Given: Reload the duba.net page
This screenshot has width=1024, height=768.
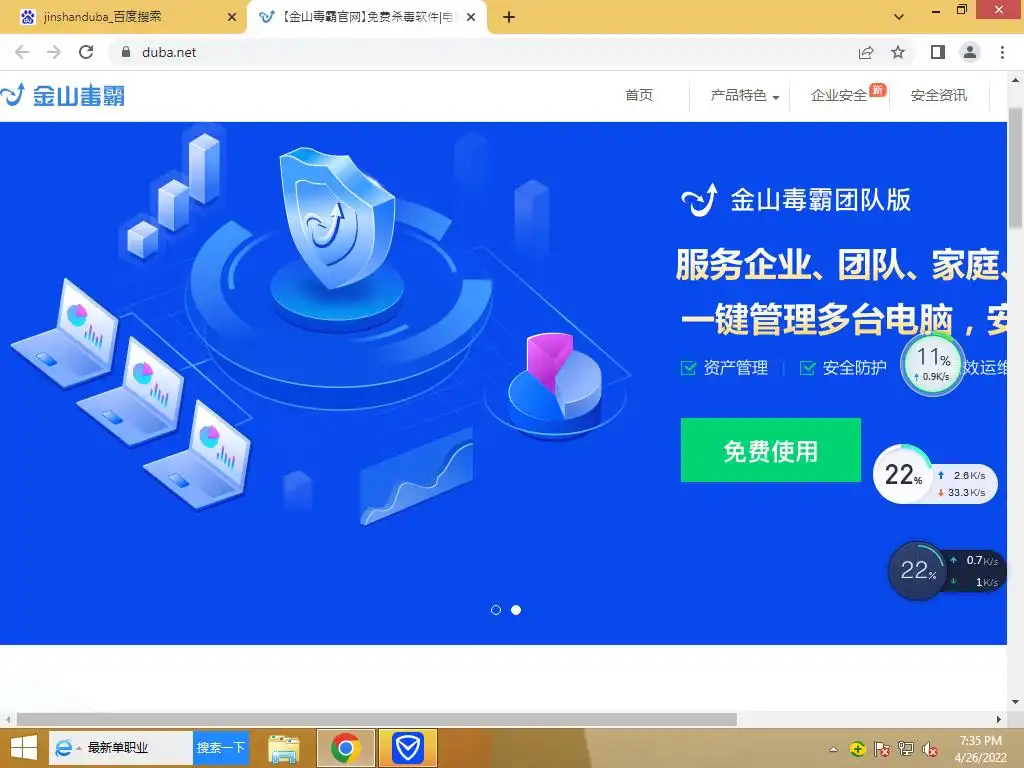Looking at the screenshot, I should (86, 52).
